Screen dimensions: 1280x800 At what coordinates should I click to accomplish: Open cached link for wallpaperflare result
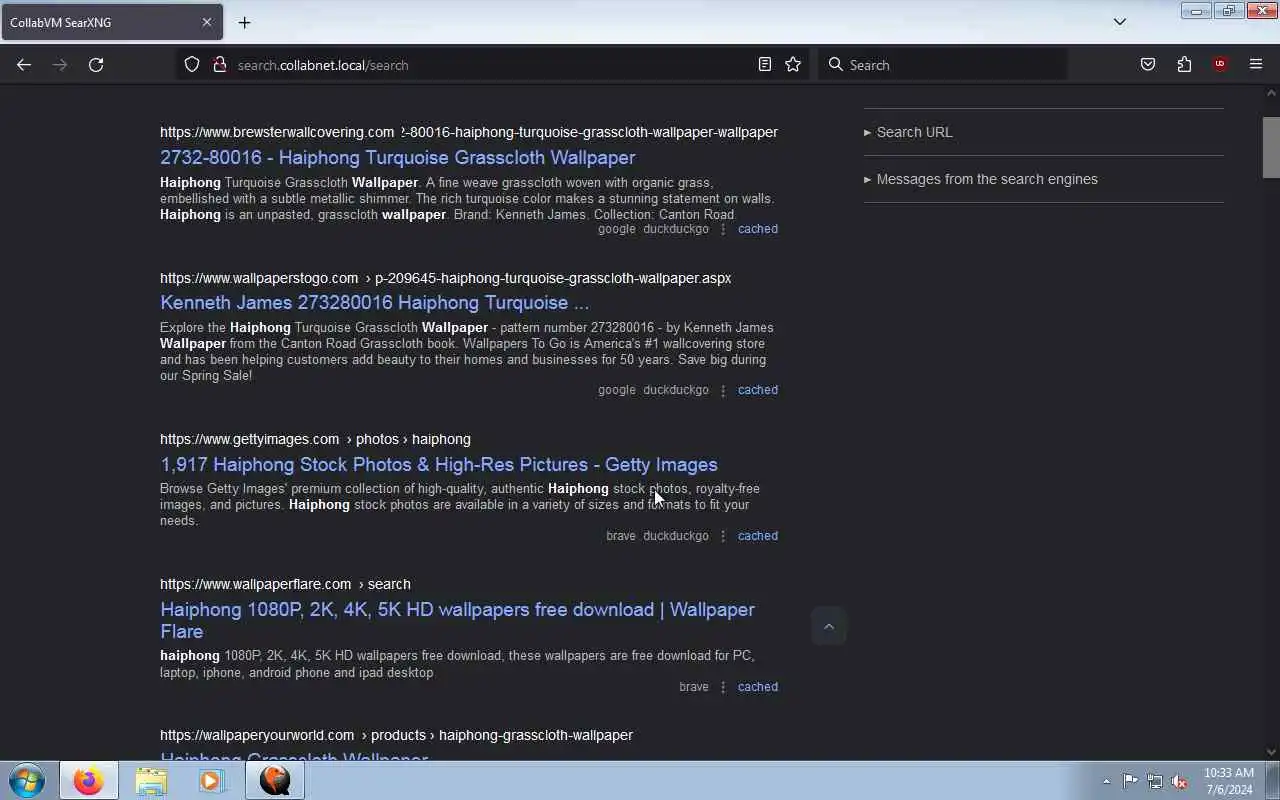[757, 687]
